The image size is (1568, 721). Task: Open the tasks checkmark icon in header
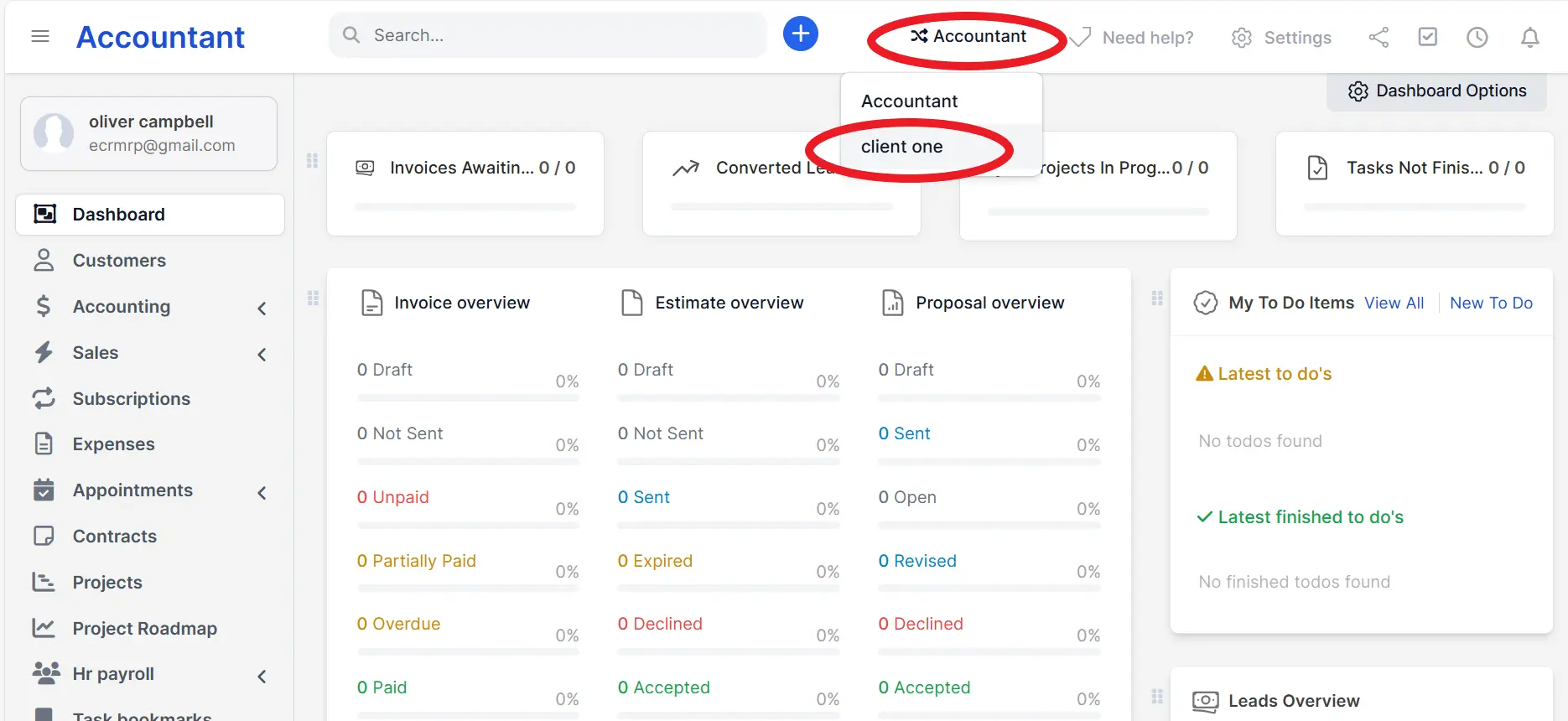(x=1427, y=37)
